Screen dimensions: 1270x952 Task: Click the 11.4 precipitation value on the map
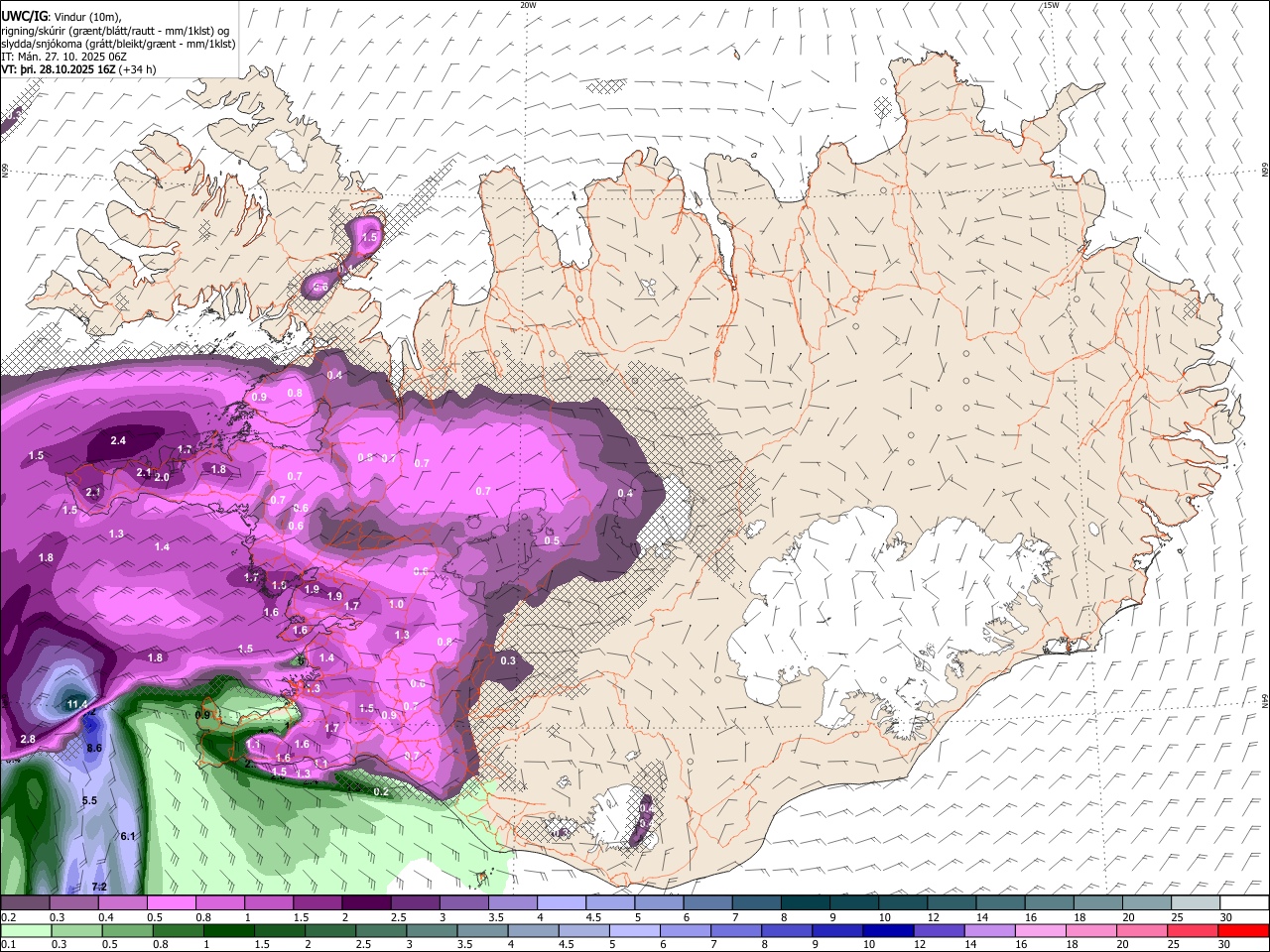(x=78, y=704)
